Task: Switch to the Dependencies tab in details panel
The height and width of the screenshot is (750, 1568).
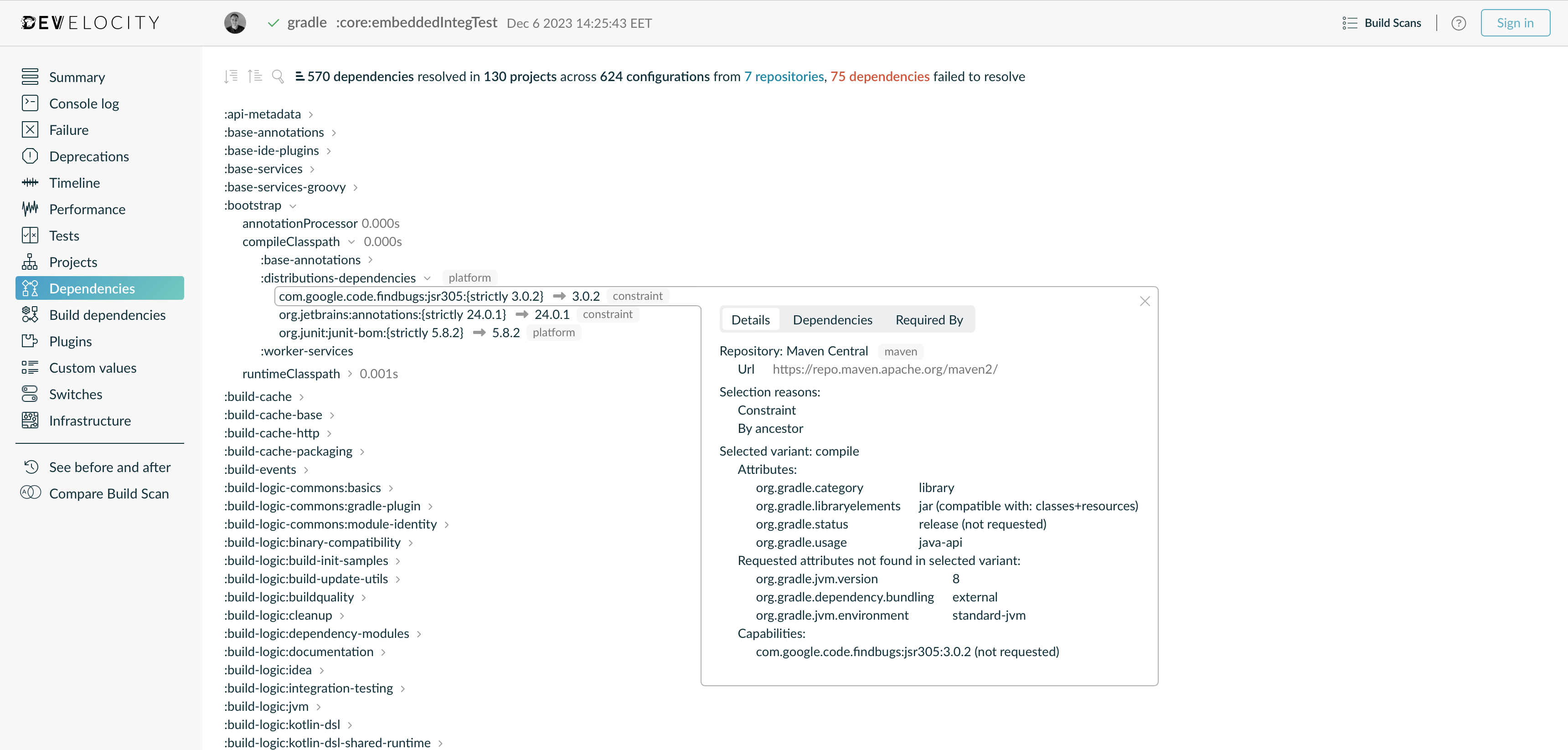Action: coord(833,319)
